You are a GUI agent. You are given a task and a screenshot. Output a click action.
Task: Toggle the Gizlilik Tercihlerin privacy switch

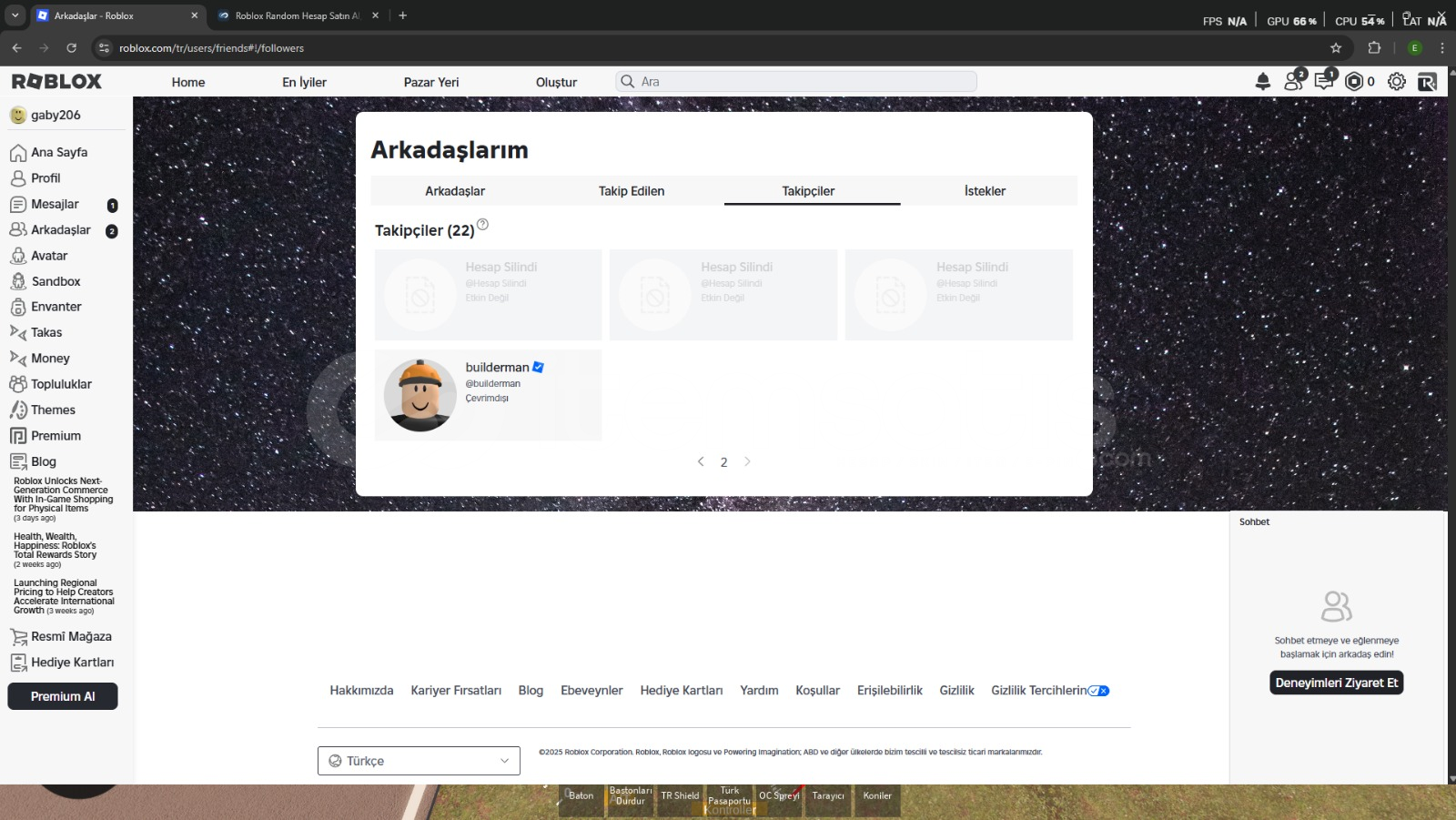pyautogui.click(x=1098, y=691)
